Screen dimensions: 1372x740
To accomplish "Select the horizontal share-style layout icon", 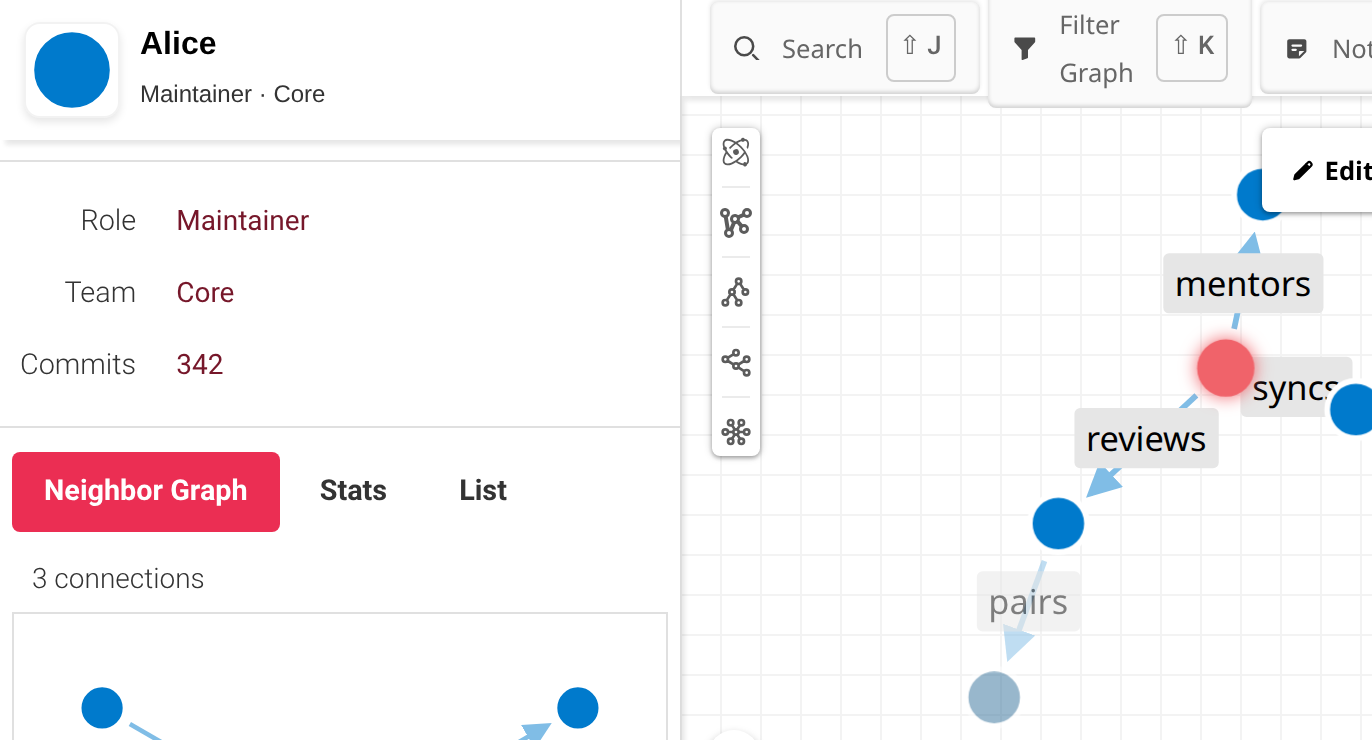I will coord(736,362).
